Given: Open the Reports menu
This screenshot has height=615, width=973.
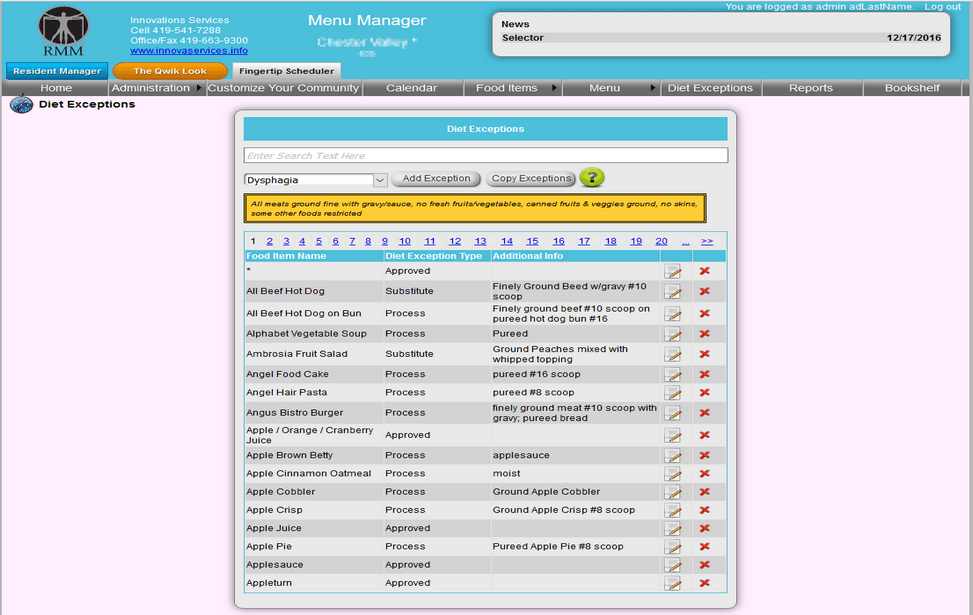Looking at the screenshot, I should tap(810, 88).
